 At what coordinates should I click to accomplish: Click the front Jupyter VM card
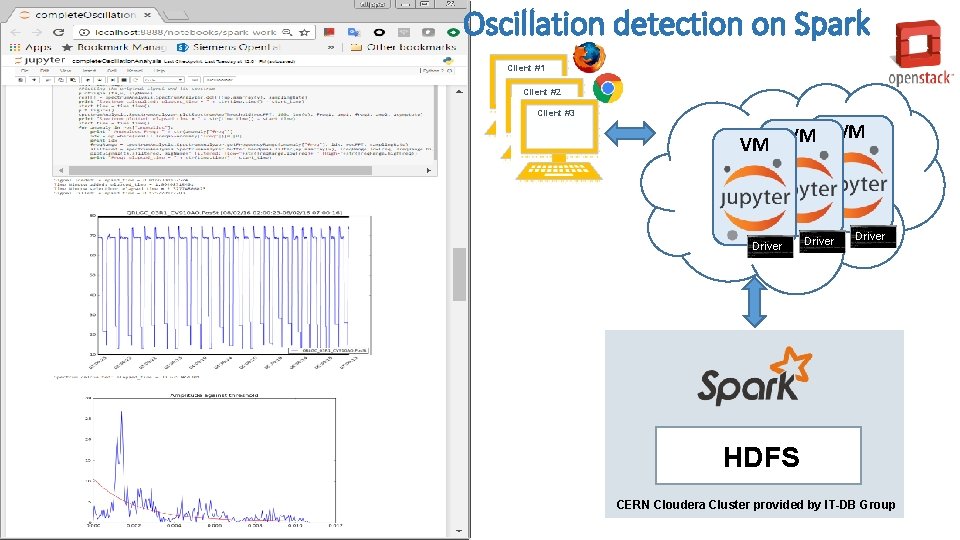[x=754, y=187]
